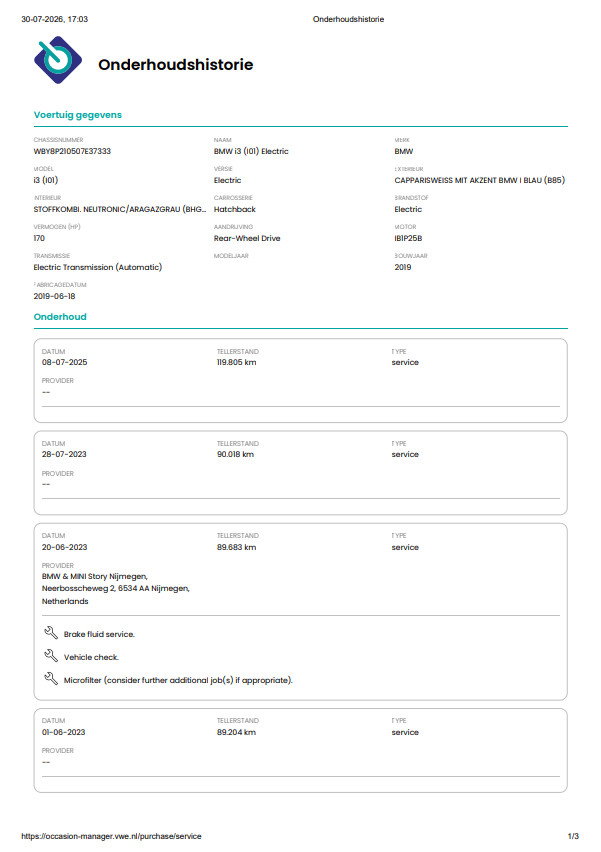Select the Onderhoudshistorie main heading
Image resolution: width=601 pixels, height=852 pixels.
point(176,65)
